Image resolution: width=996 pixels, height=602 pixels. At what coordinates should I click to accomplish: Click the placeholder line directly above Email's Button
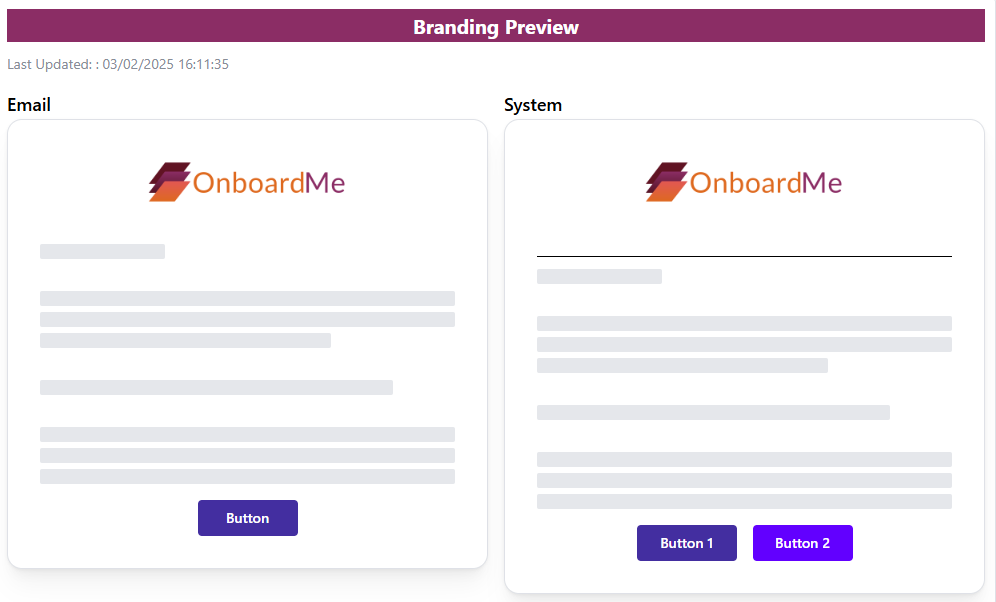[x=247, y=477]
